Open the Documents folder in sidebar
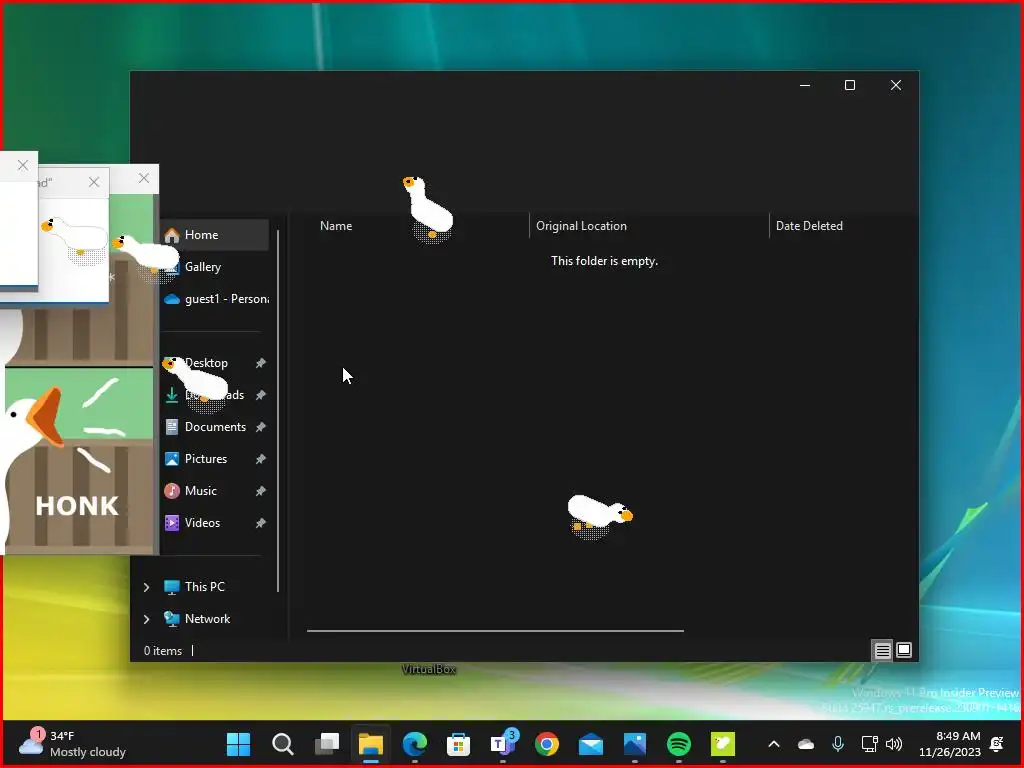 click(x=215, y=427)
